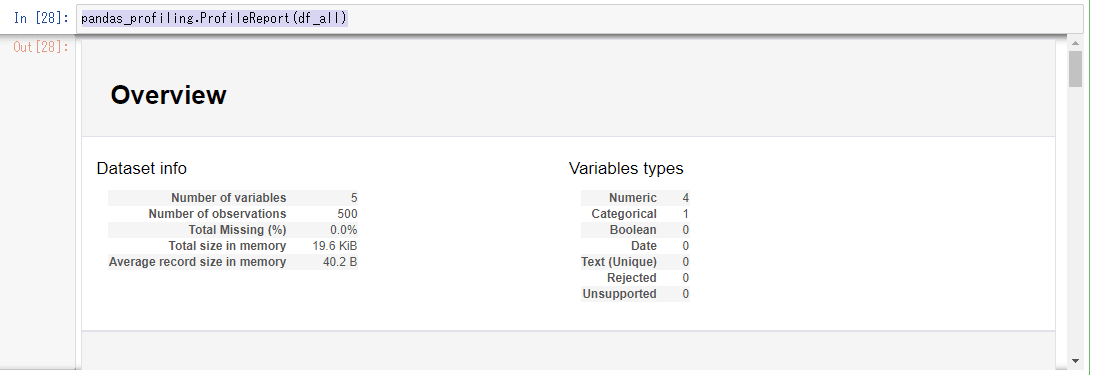1100x375 pixels.
Task: Click the Numeric variable type row
Action: [x=636, y=198]
